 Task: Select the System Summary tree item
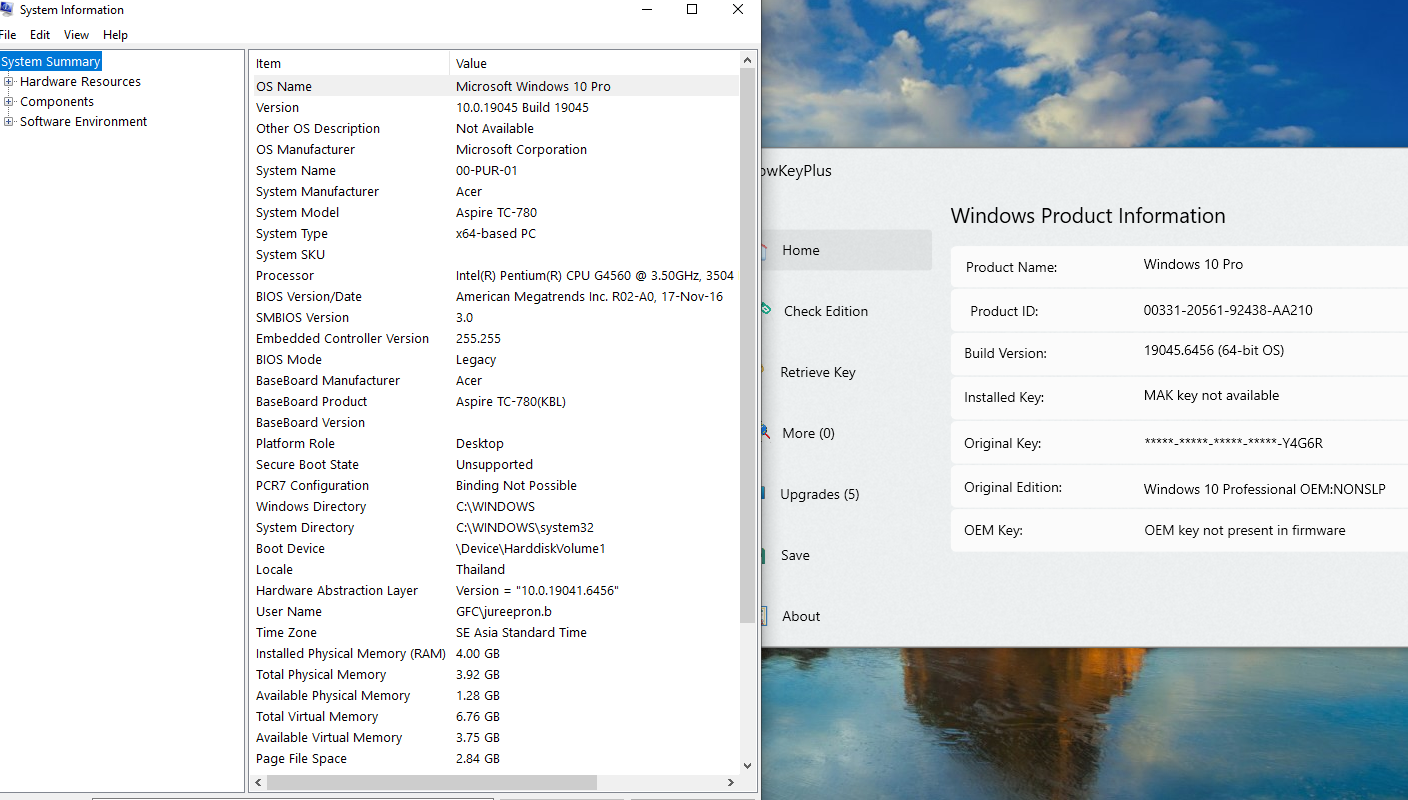tap(51, 62)
